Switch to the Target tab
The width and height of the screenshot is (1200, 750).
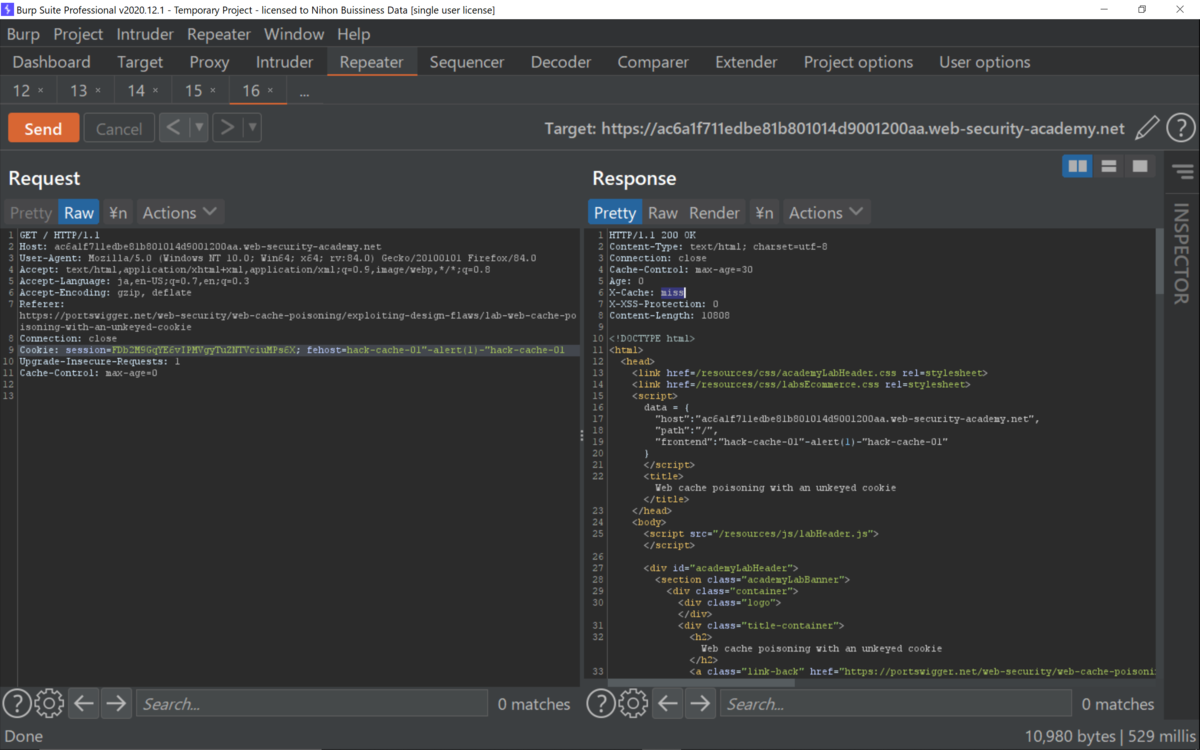pos(140,62)
